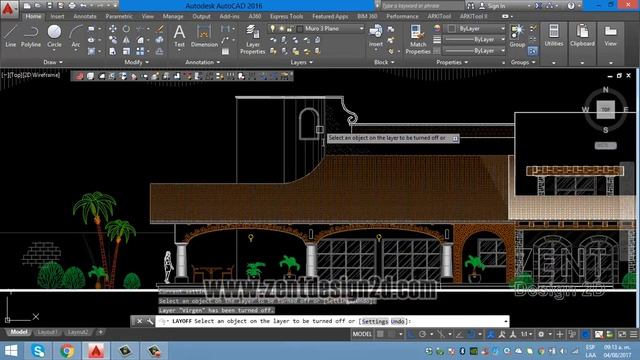Choose the Move tool in Modify panel
Image resolution: width=640 pixels, height=360 pixels.
(x=113, y=29)
